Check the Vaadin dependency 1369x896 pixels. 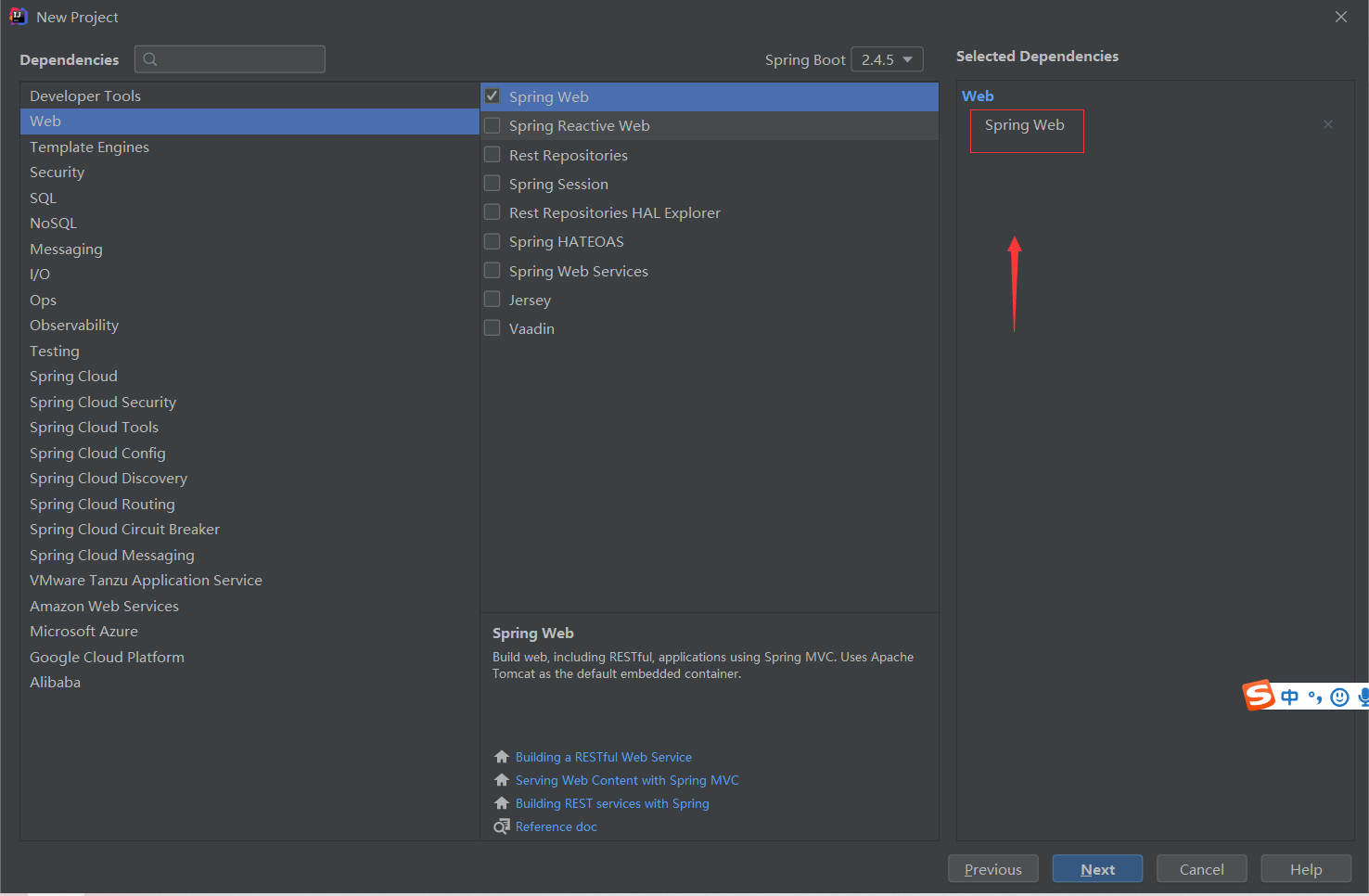pos(493,328)
